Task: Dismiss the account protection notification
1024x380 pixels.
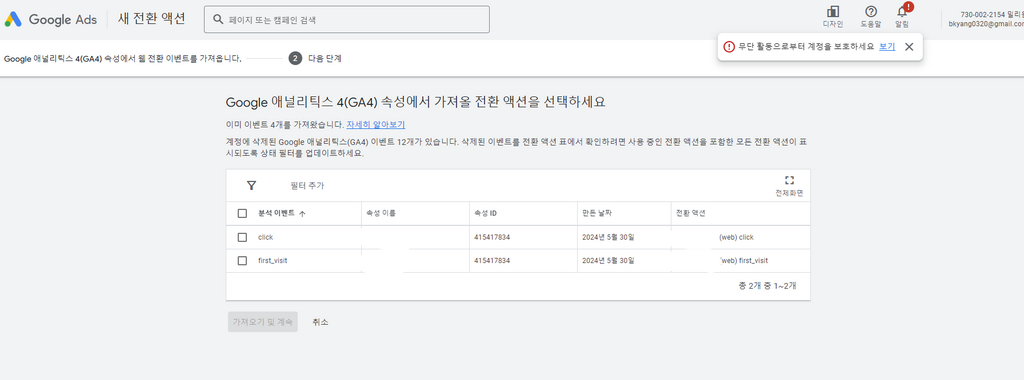Action: (x=908, y=47)
